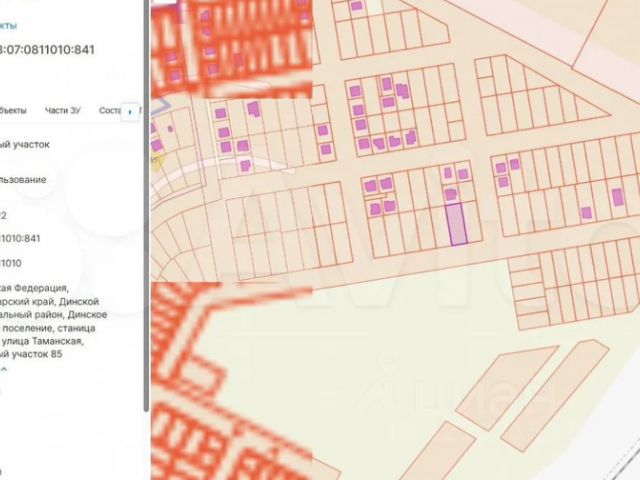Select the highlighted purple parcel on the map

click(x=457, y=224)
